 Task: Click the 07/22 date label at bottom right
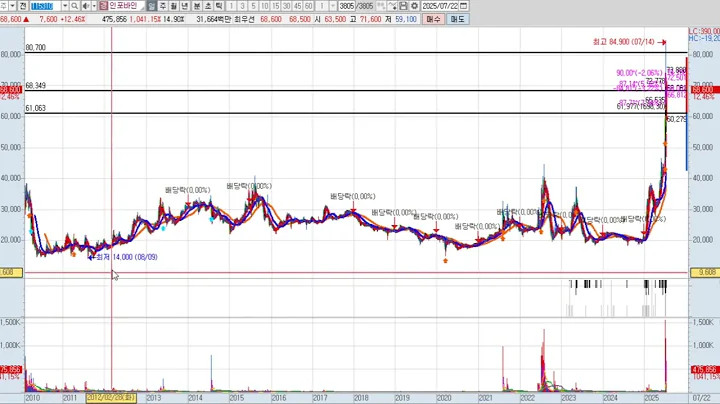pyautogui.click(x=701, y=398)
